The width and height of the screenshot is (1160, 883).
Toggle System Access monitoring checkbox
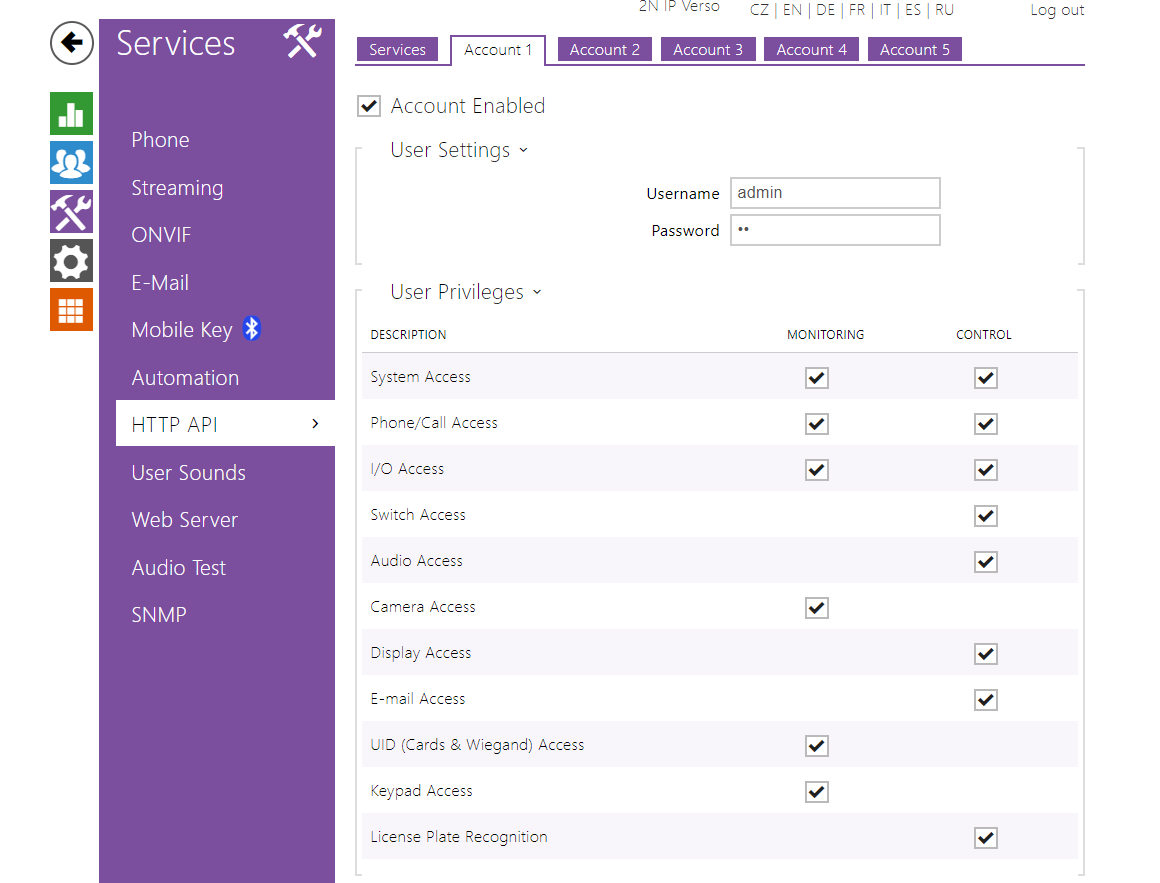click(x=817, y=378)
